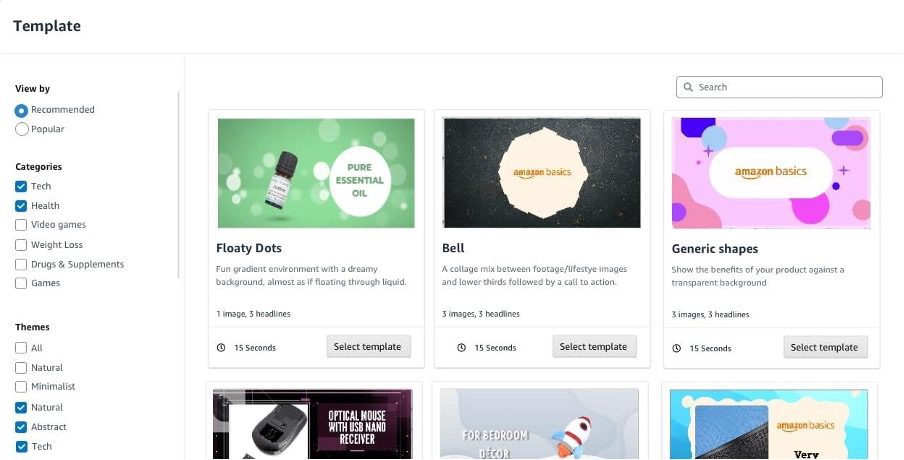Click the clock icon on Floaty Dots card
Viewport: 904px width, 460px height.
[x=221, y=348]
